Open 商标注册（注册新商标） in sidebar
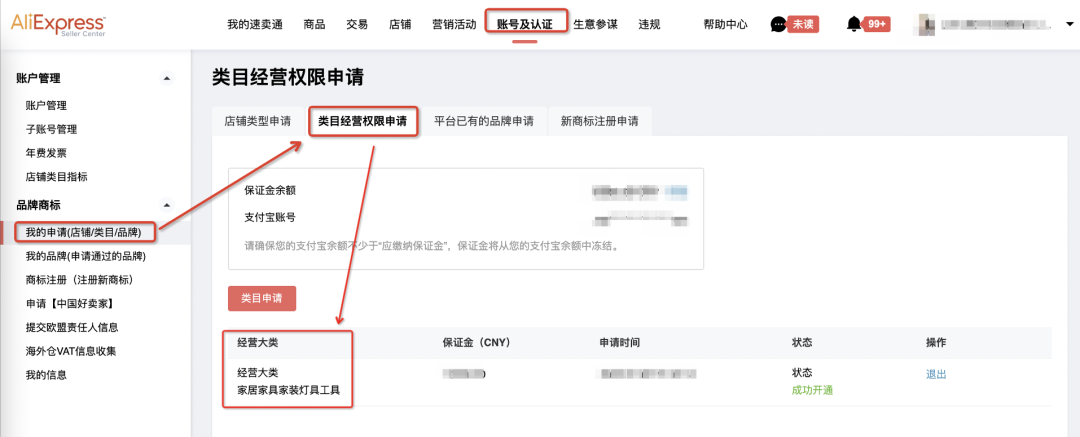This screenshot has width=1080, height=437. (x=79, y=280)
